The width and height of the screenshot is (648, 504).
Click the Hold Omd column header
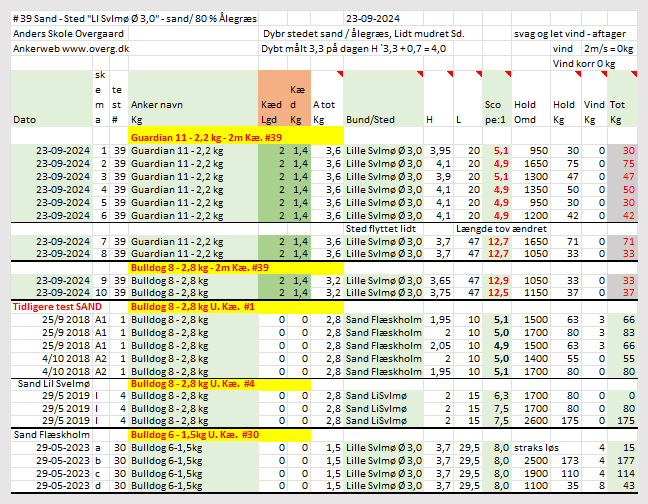(527, 110)
